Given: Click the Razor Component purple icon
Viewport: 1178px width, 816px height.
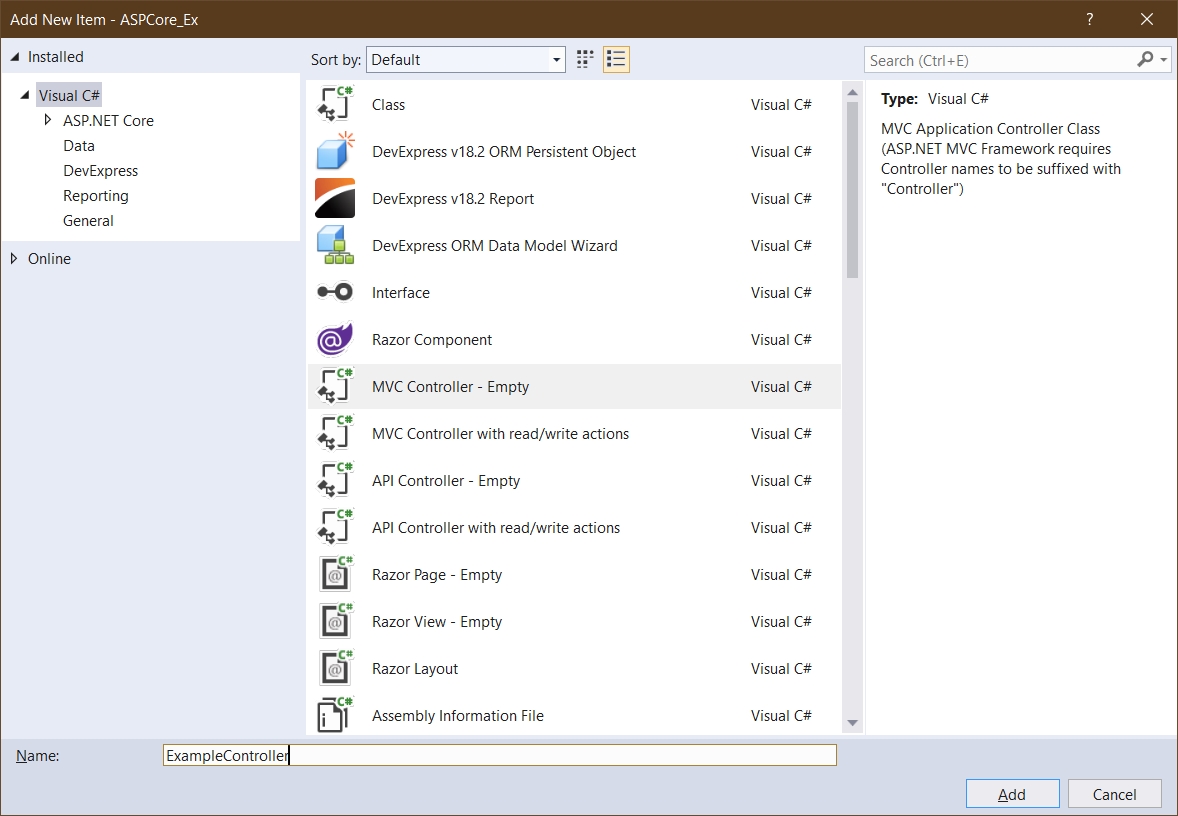Looking at the screenshot, I should (334, 340).
